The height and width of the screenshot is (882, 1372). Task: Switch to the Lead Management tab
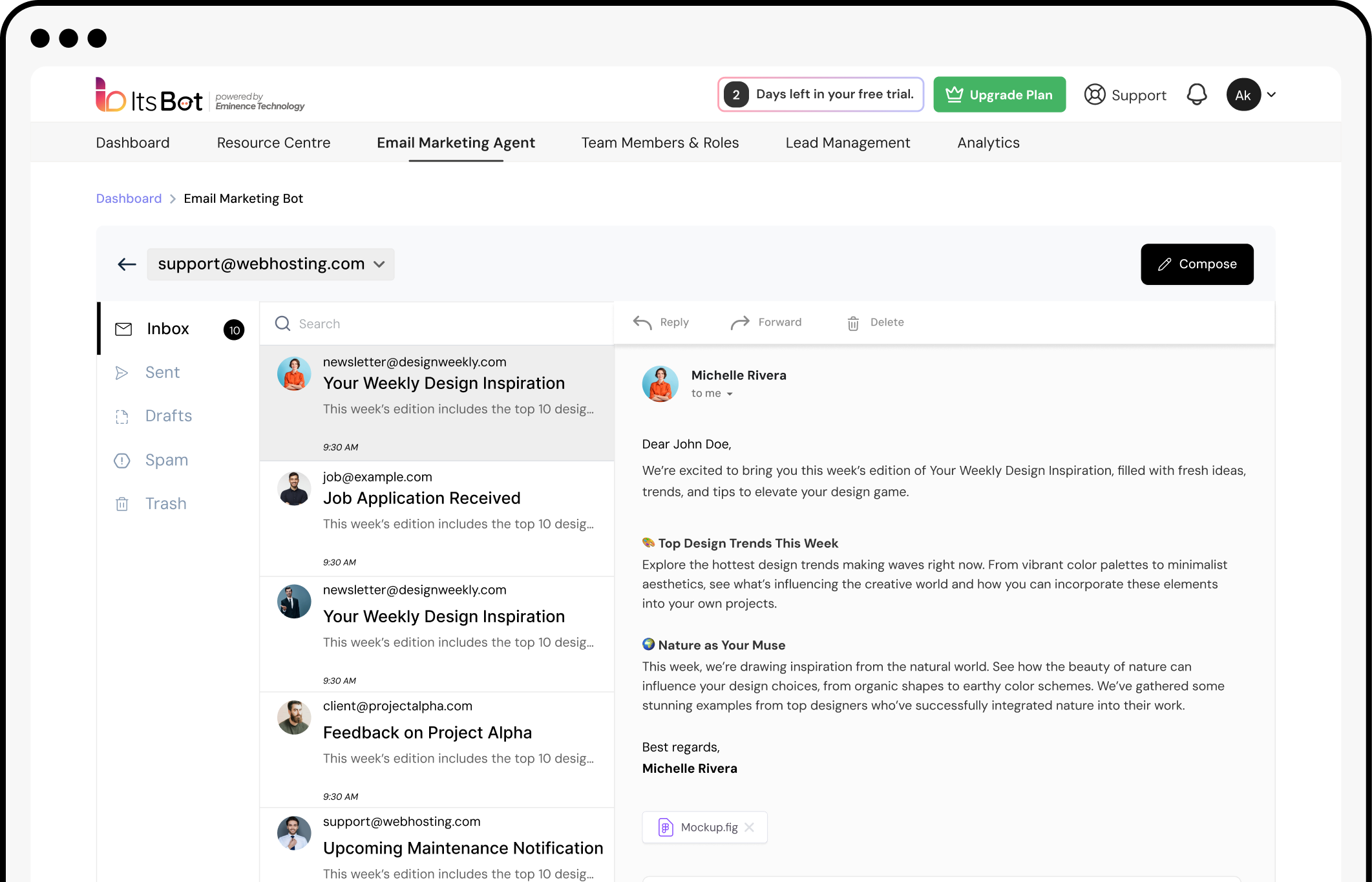[x=847, y=143]
